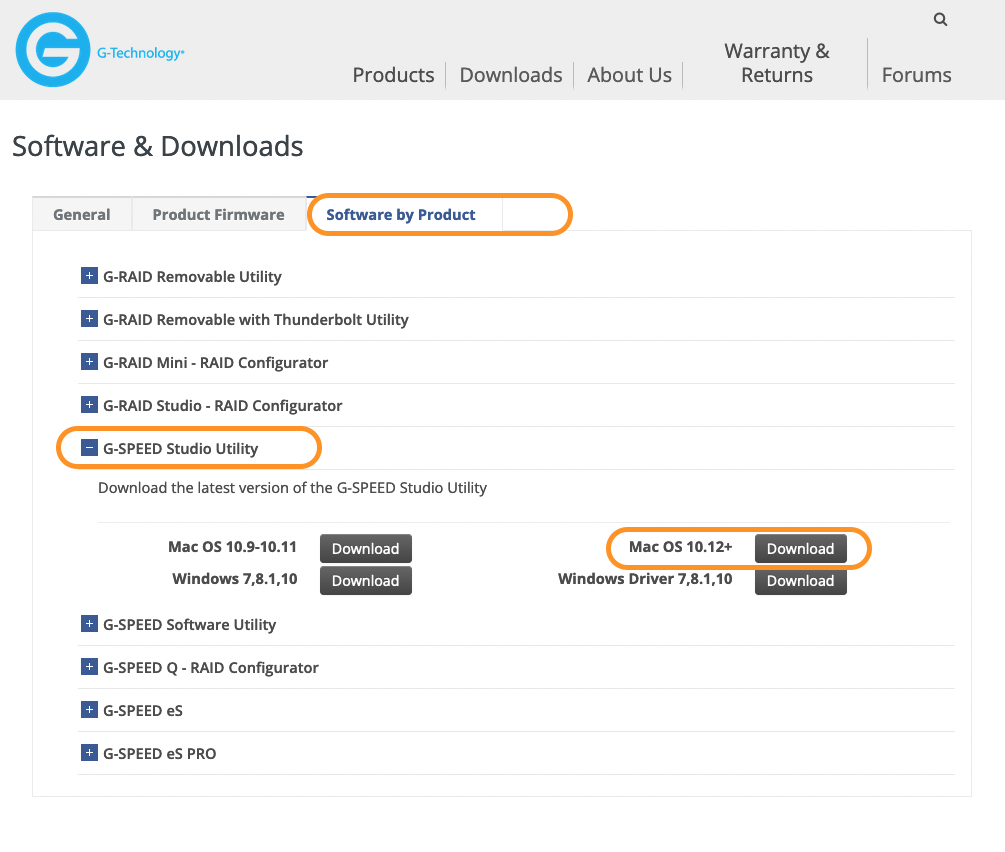The image size is (1005, 852).
Task: Expand G-SPEED Software Utility plus icon
Action: (89, 624)
